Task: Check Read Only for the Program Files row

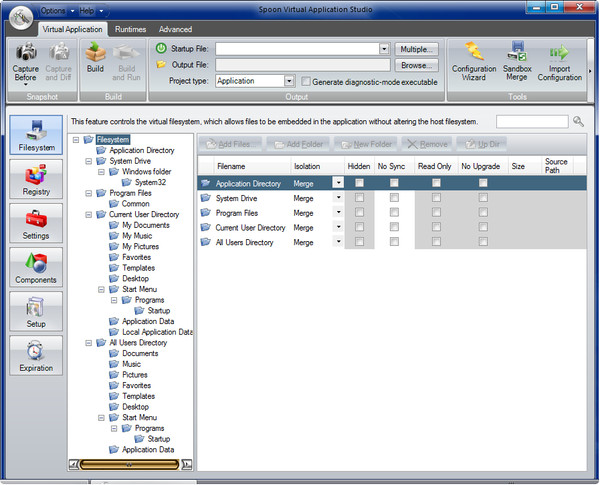Action: pyautogui.click(x=436, y=213)
